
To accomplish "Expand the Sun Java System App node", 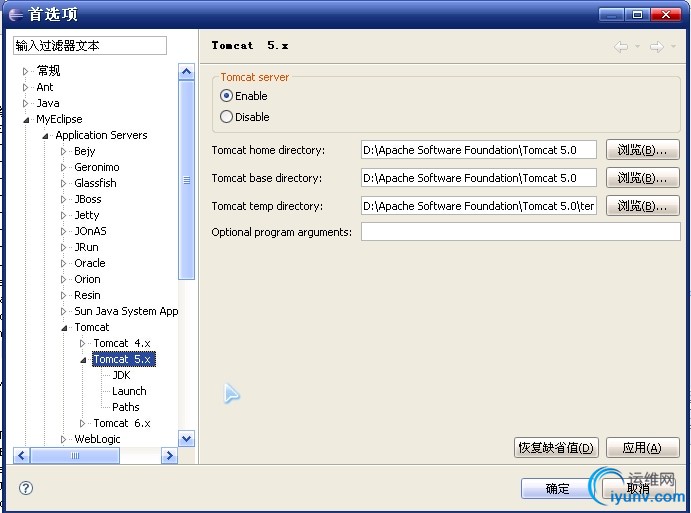I will (x=63, y=312).
